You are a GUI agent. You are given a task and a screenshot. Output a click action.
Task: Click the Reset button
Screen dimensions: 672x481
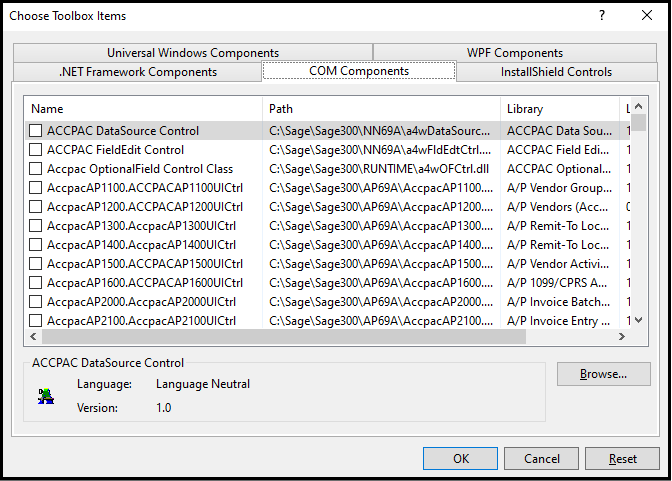(x=622, y=459)
